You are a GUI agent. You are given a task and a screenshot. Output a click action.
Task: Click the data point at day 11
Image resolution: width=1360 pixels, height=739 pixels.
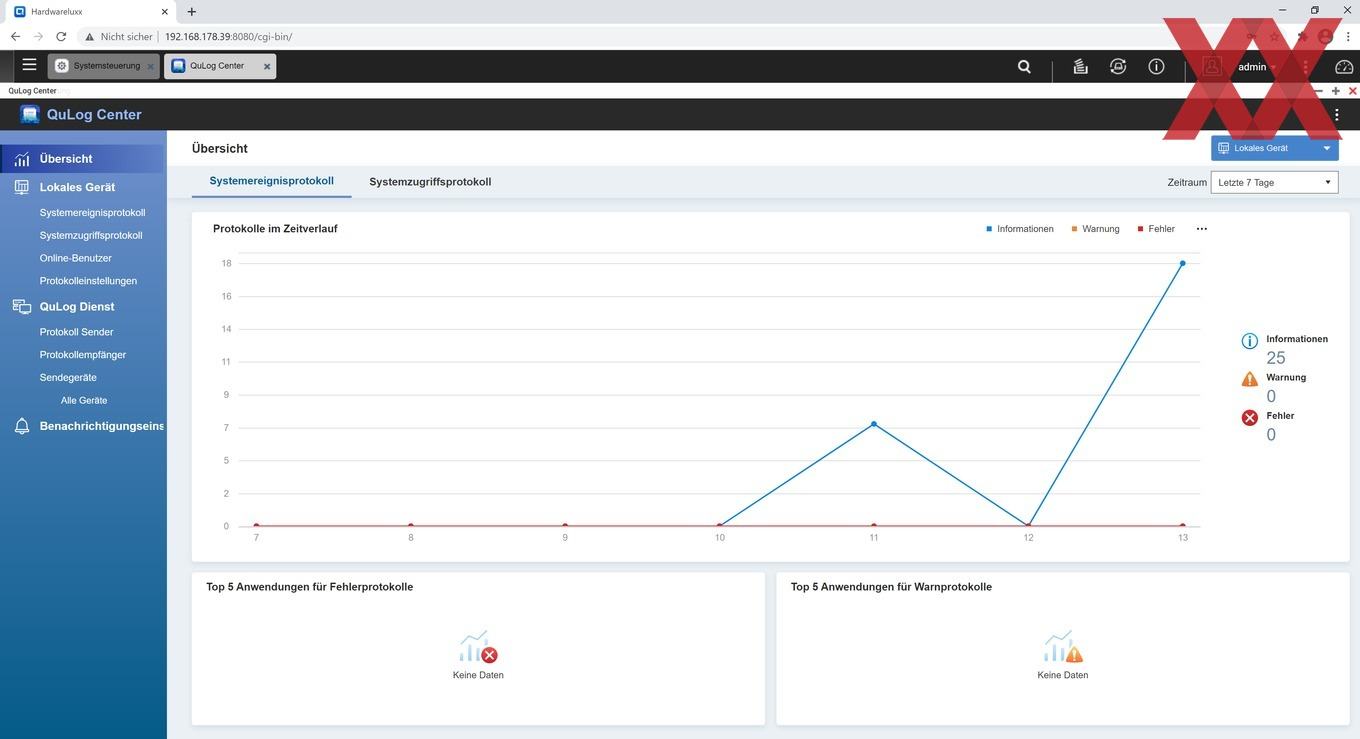click(x=874, y=424)
